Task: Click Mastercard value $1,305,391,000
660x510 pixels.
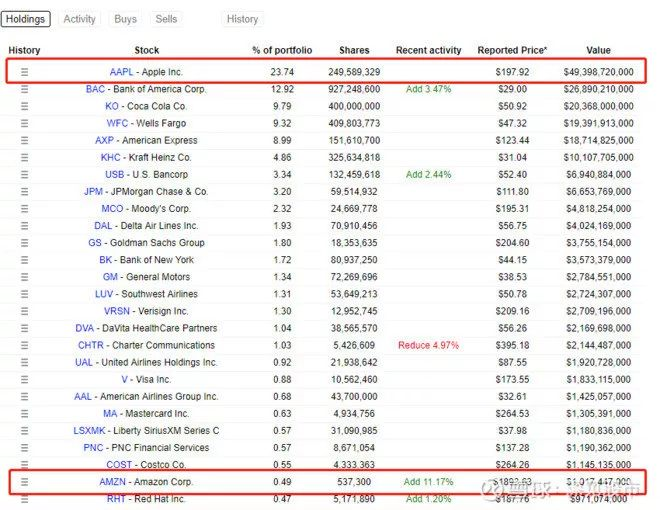Action: (x=598, y=414)
